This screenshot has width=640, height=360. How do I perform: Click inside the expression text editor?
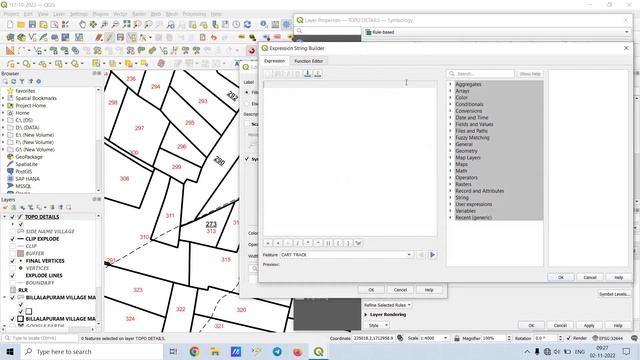[350, 158]
